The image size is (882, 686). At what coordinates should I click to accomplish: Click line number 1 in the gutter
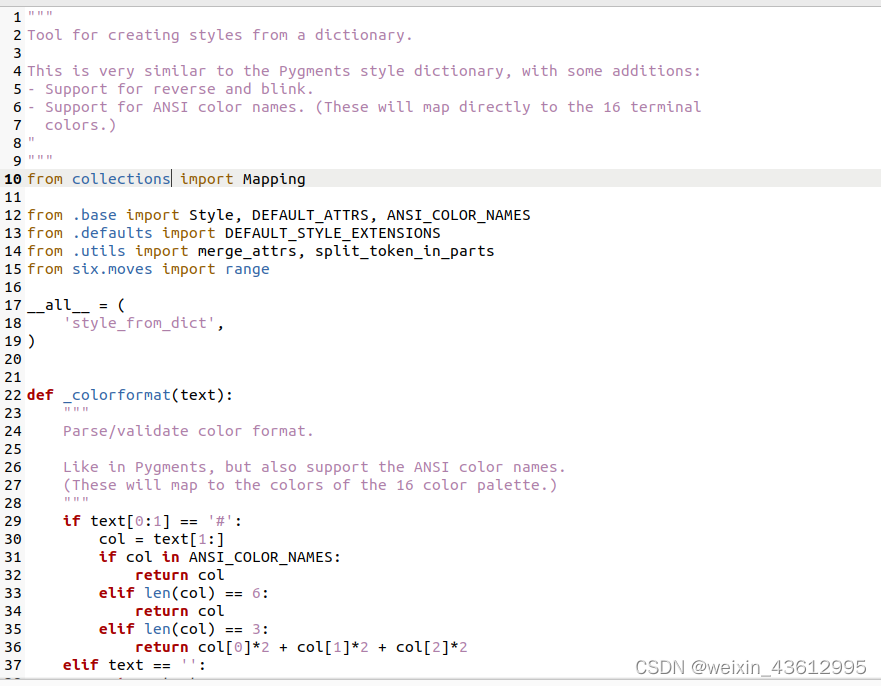(17, 16)
